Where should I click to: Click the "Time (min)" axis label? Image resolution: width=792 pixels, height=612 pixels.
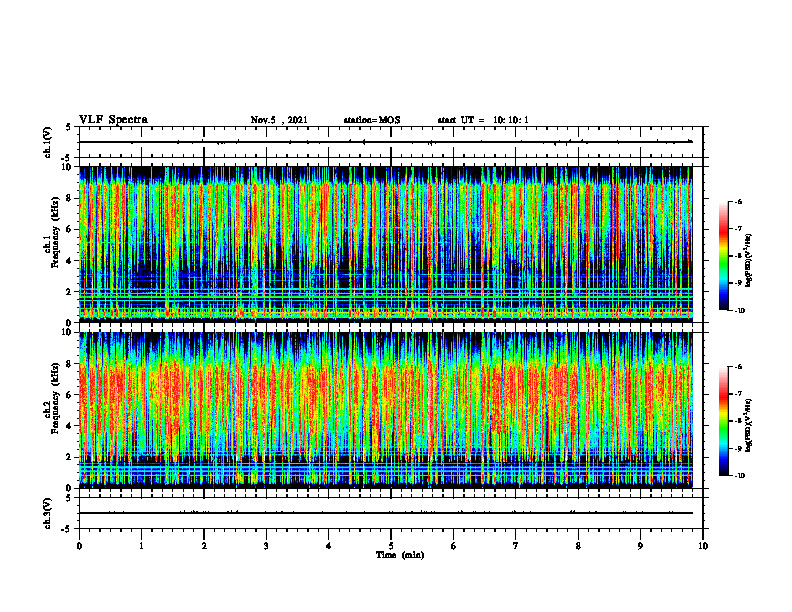400,555
